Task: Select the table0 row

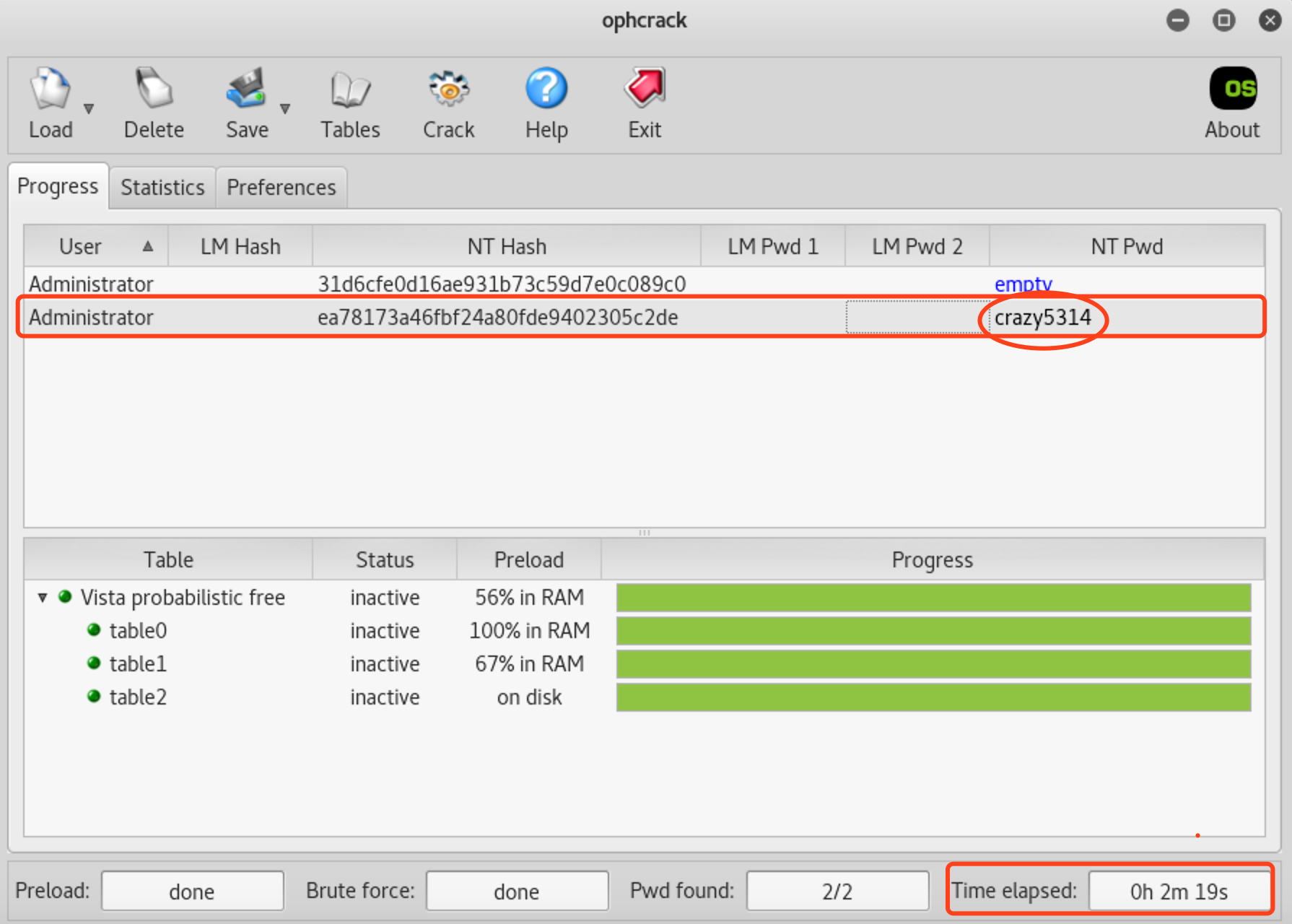Action: click(x=644, y=631)
